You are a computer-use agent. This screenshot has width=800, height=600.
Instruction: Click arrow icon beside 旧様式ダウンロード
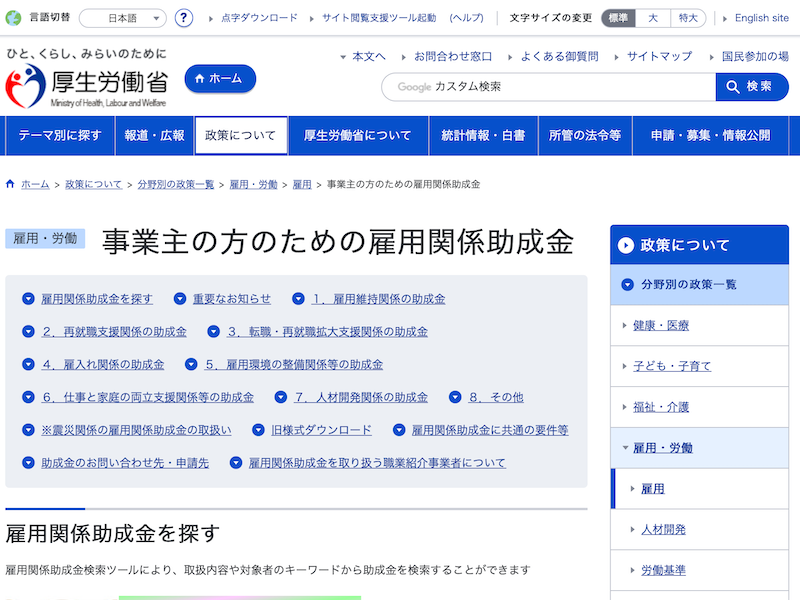pos(258,430)
